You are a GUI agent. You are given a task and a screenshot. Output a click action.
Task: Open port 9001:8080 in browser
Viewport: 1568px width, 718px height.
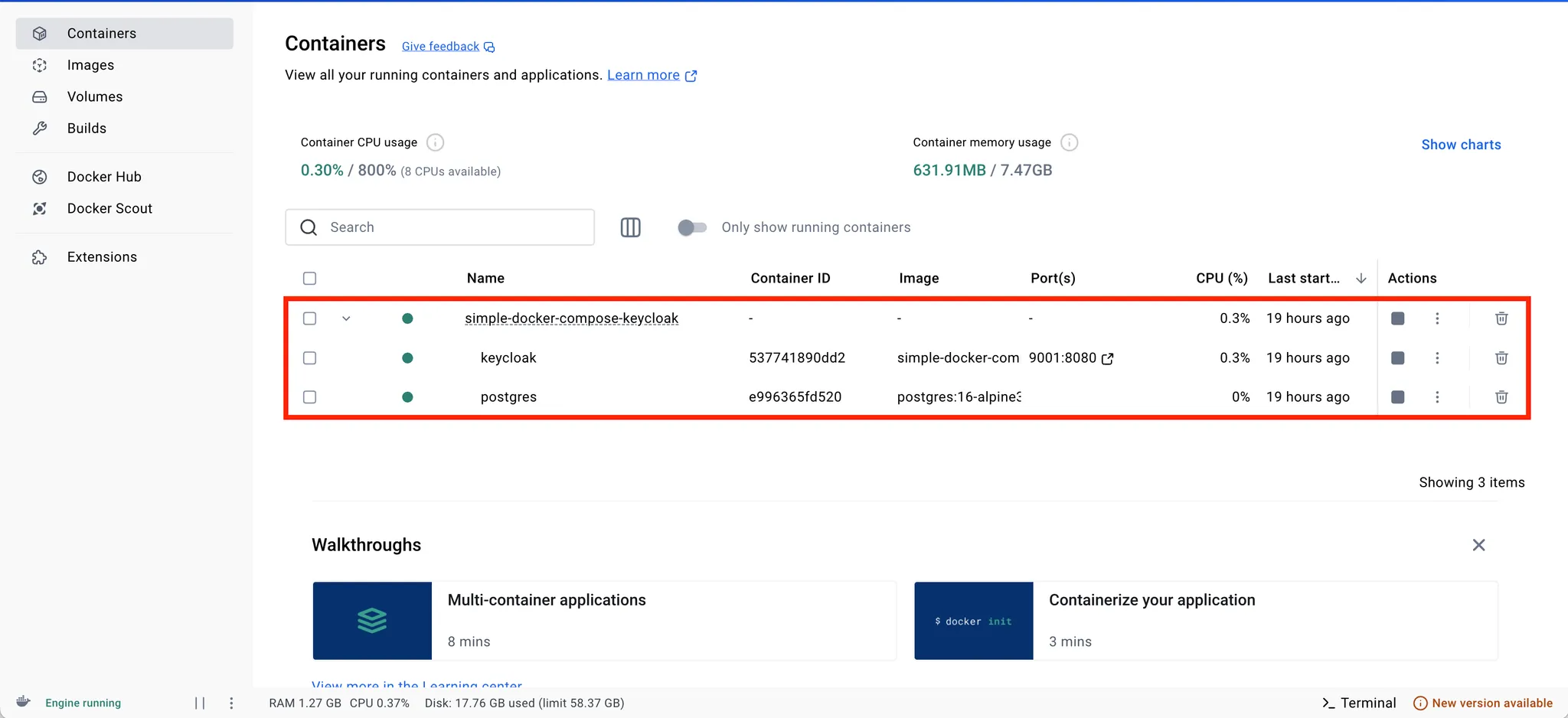[1071, 358]
